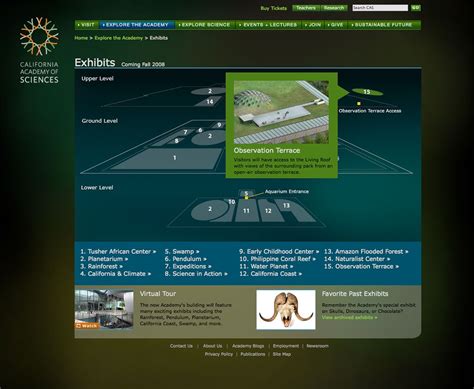This screenshot has width=474, height=389.
Task: Select exhibit 15 marker on Upper Level
Action: [x=367, y=92]
